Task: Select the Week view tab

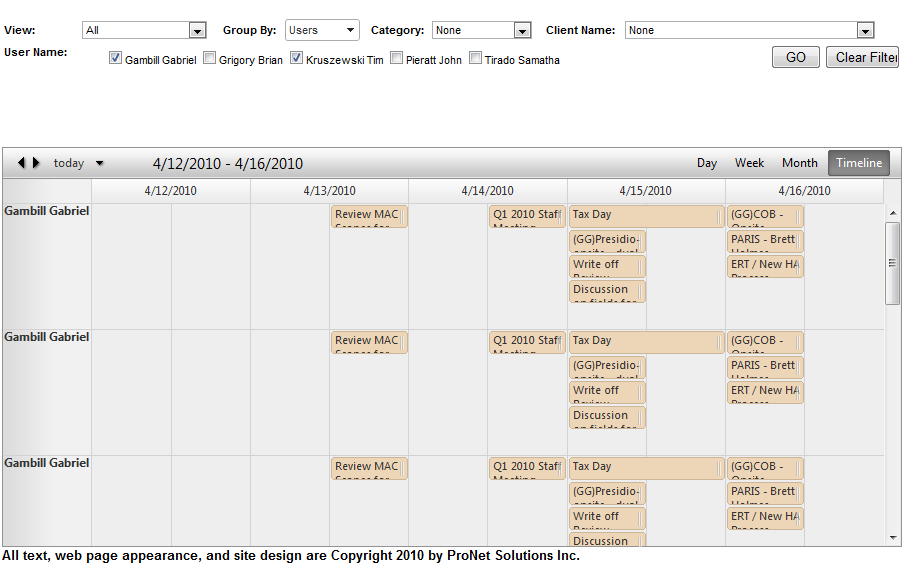Action: 749,163
